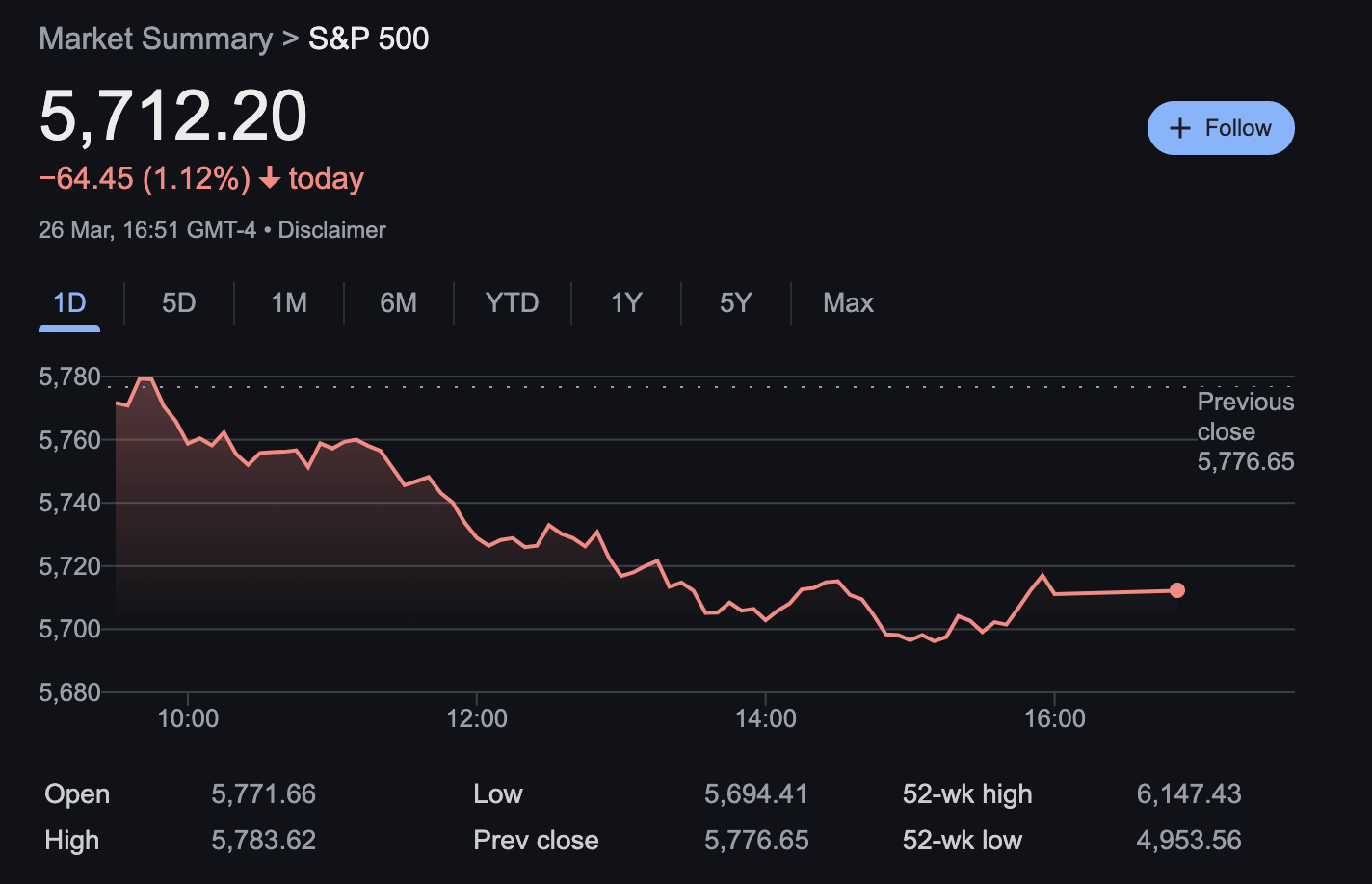Viewport: 1372px width, 884px height.
Task: Click the current price 5,712.20
Action: tap(171, 115)
